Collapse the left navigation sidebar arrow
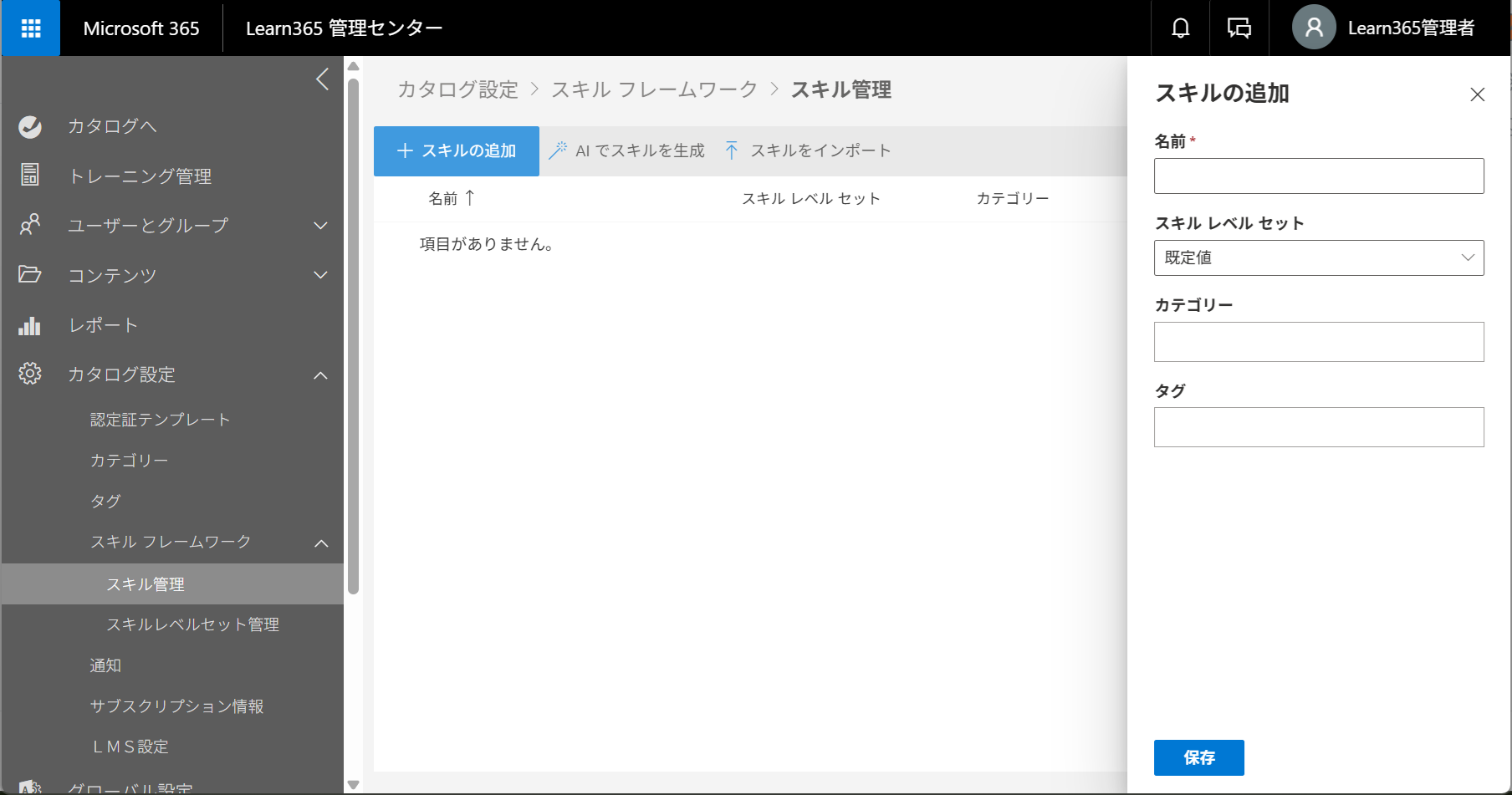The height and width of the screenshot is (795, 1512). (322, 79)
